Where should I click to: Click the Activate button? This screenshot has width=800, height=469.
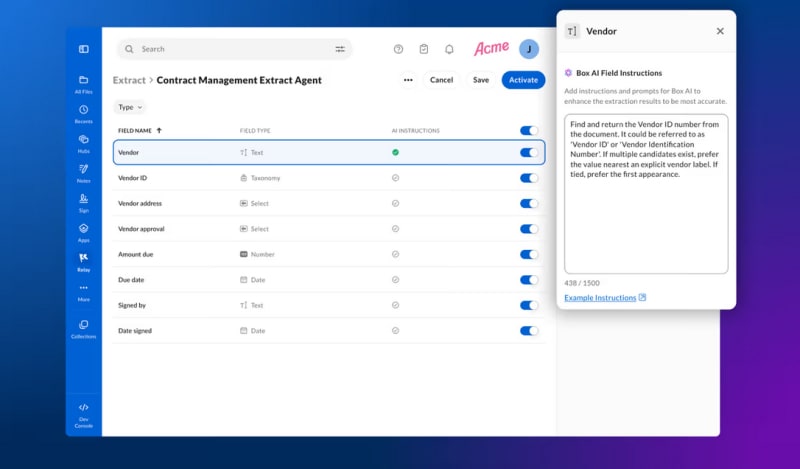click(523, 80)
